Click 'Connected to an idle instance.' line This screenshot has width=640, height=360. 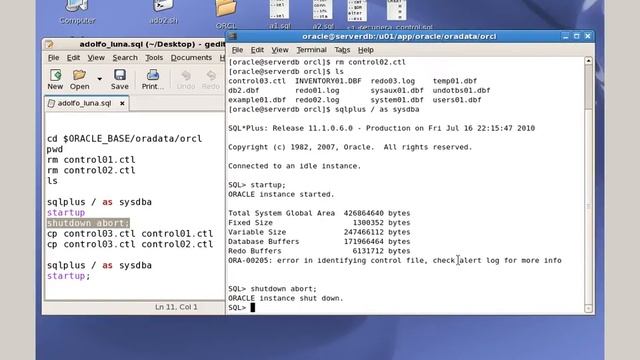pos(295,166)
